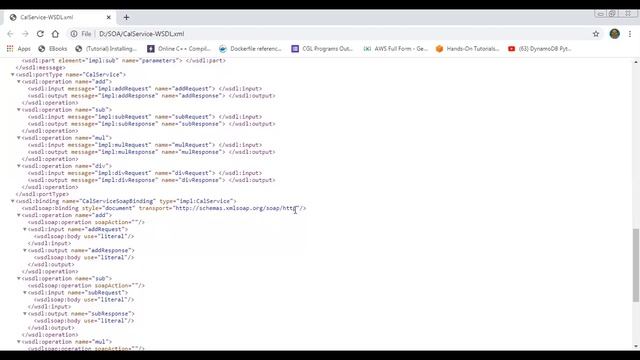Click the wsdlsoap:binding transport URL line

164,208
